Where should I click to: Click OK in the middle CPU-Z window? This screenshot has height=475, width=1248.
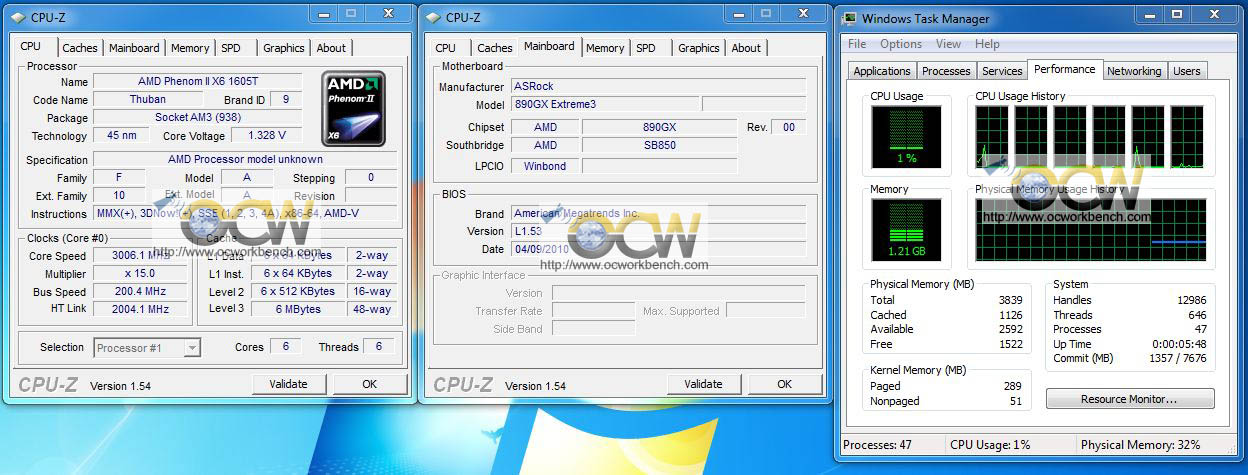[785, 384]
